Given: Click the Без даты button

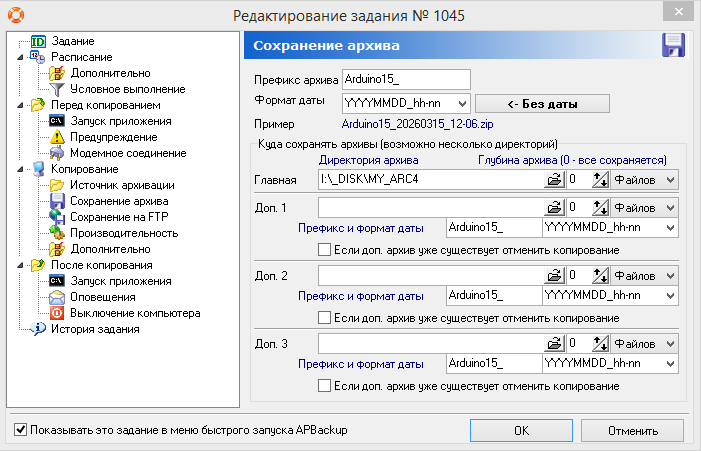Looking at the screenshot, I should [541, 103].
